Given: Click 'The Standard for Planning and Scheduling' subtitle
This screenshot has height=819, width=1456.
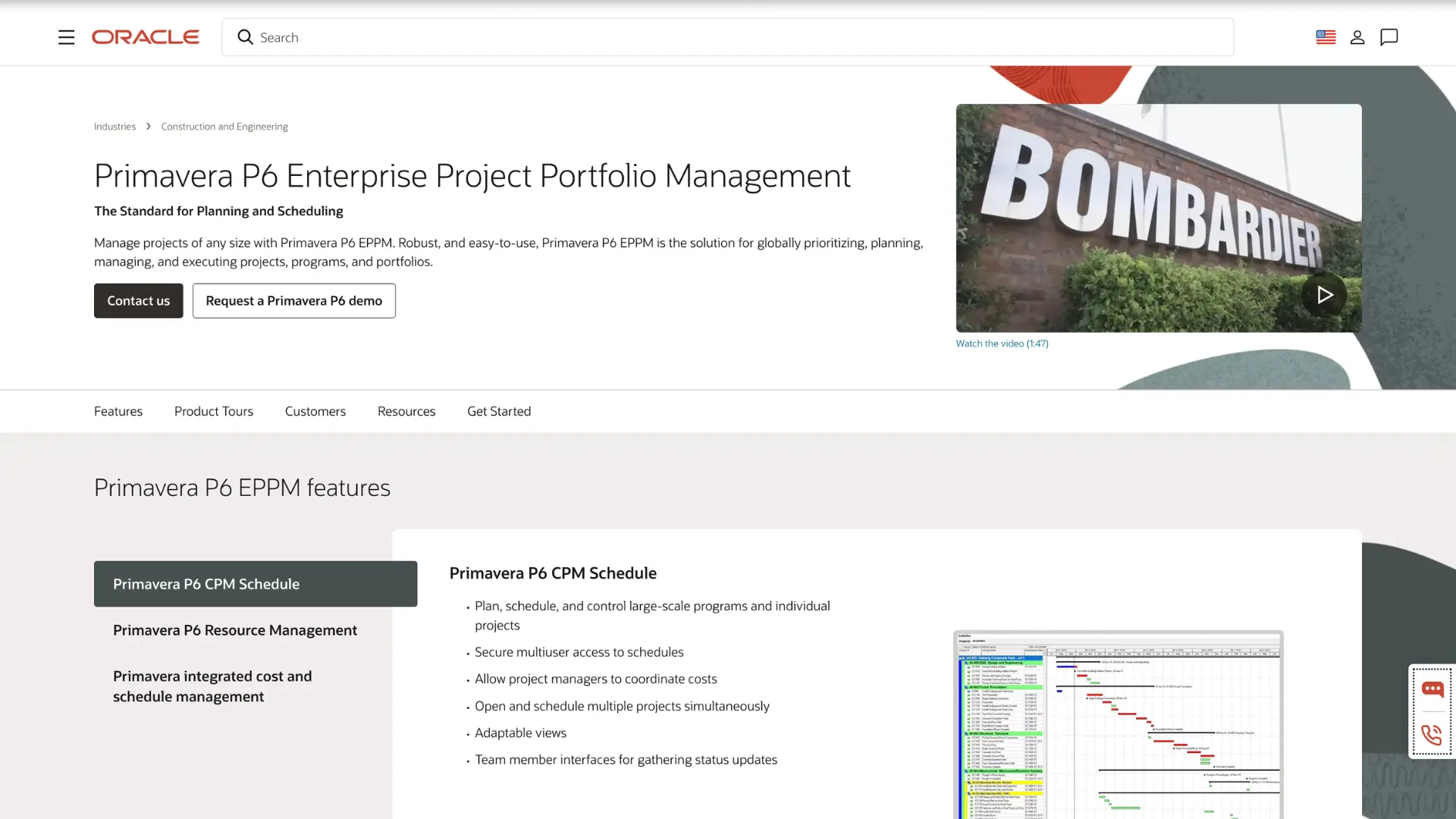Looking at the screenshot, I should click(218, 211).
